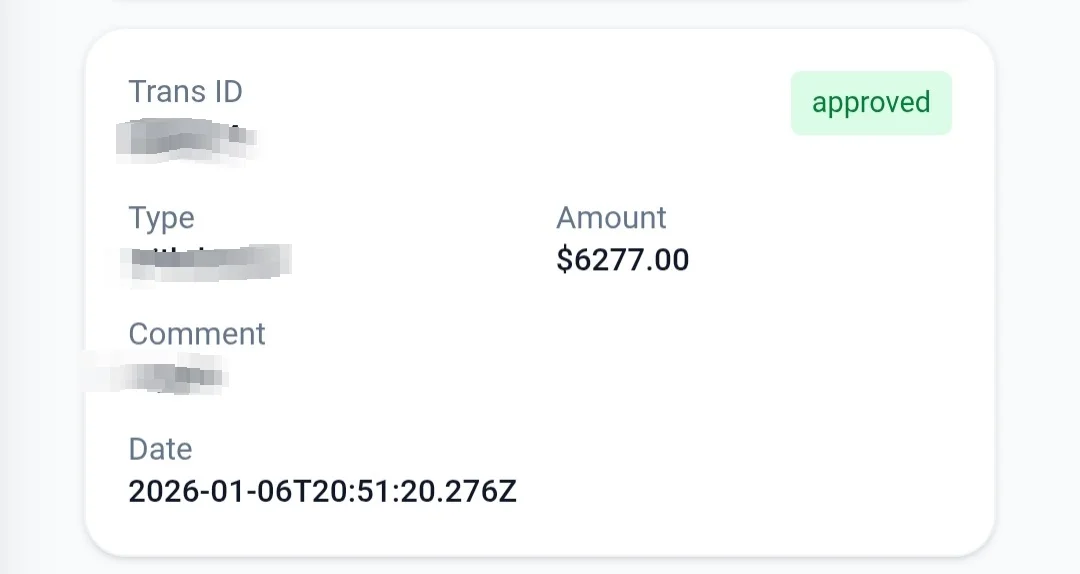Image resolution: width=1080 pixels, height=574 pixels.
Task: Click the gray strip beneath the transaction card
Action: (540, 566)
